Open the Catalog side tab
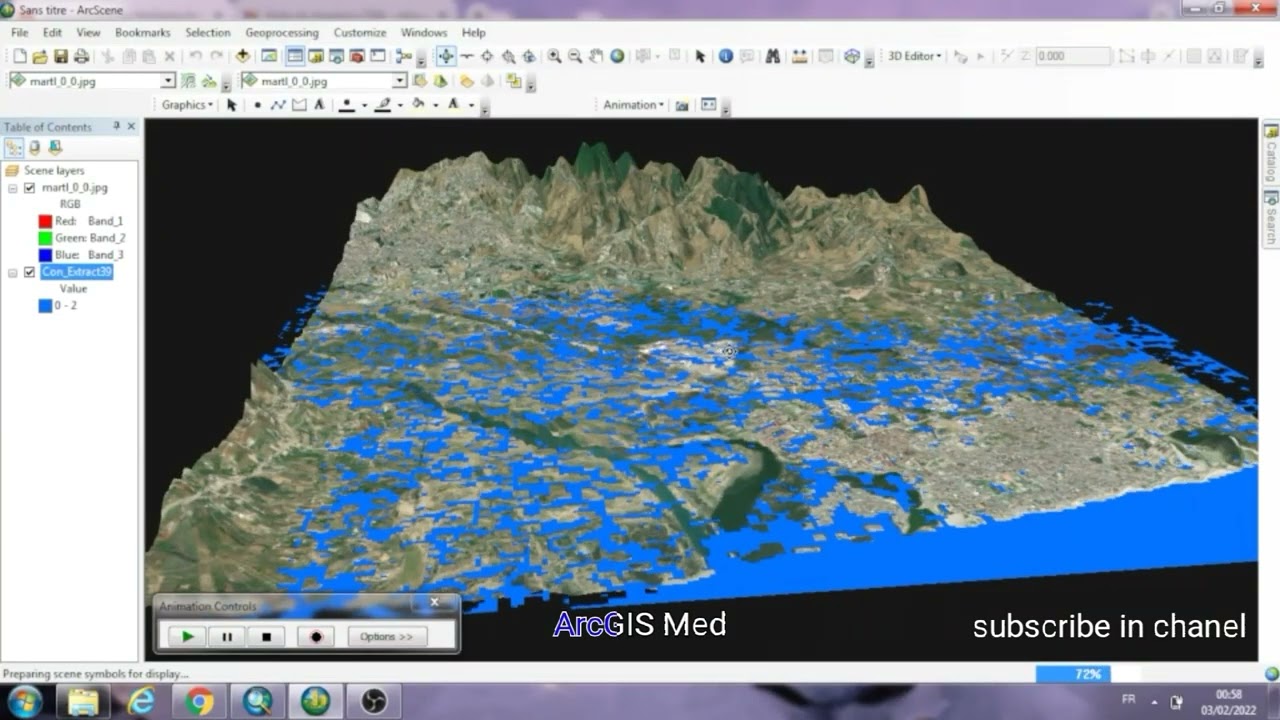 pos(1271,153)
